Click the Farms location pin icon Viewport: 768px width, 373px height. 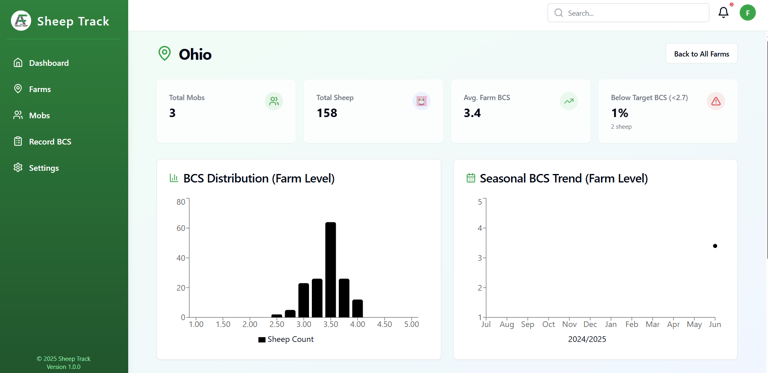[x=18, y=89]
